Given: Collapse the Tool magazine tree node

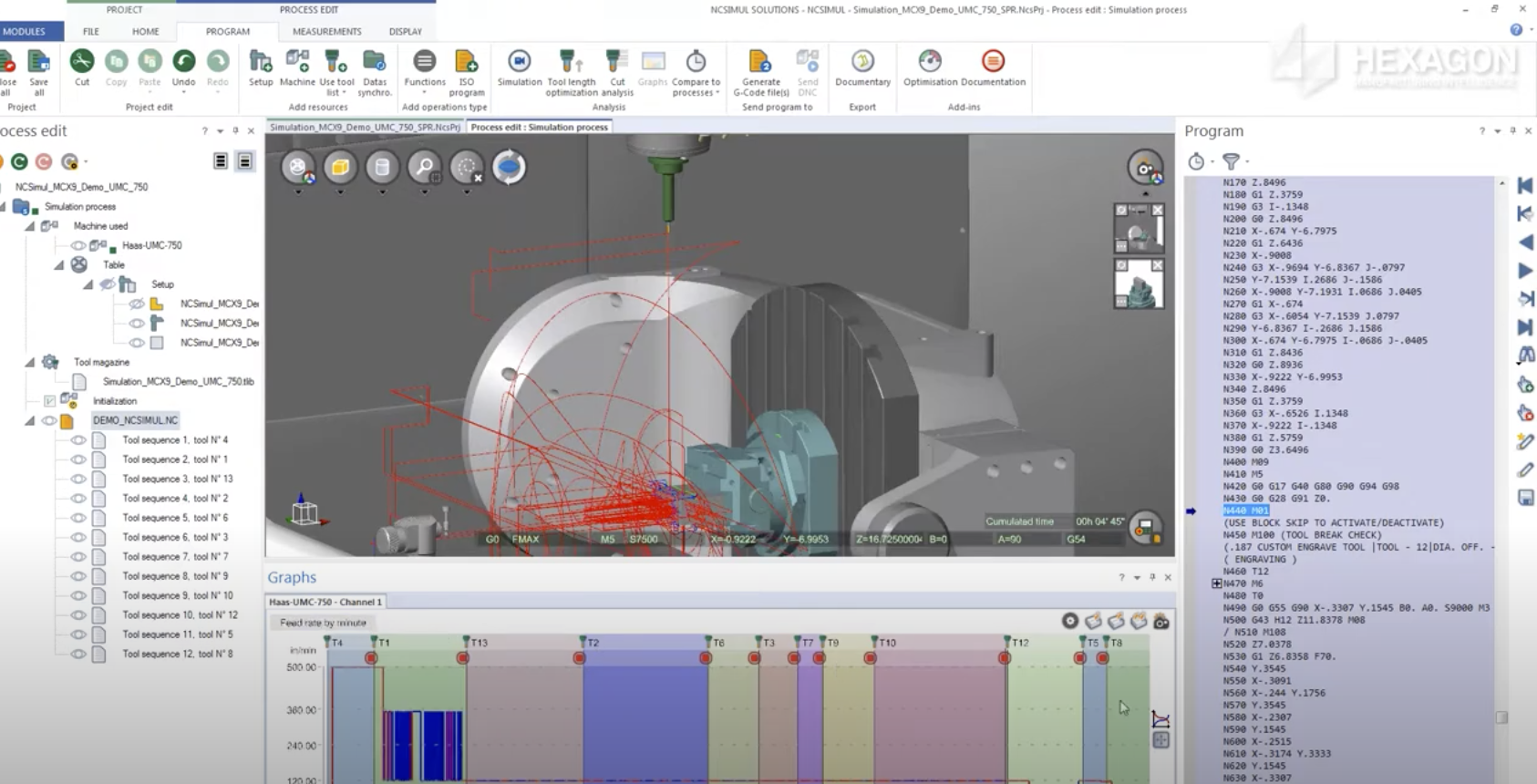Looking at the screenshot, I should tap(30, 363).
